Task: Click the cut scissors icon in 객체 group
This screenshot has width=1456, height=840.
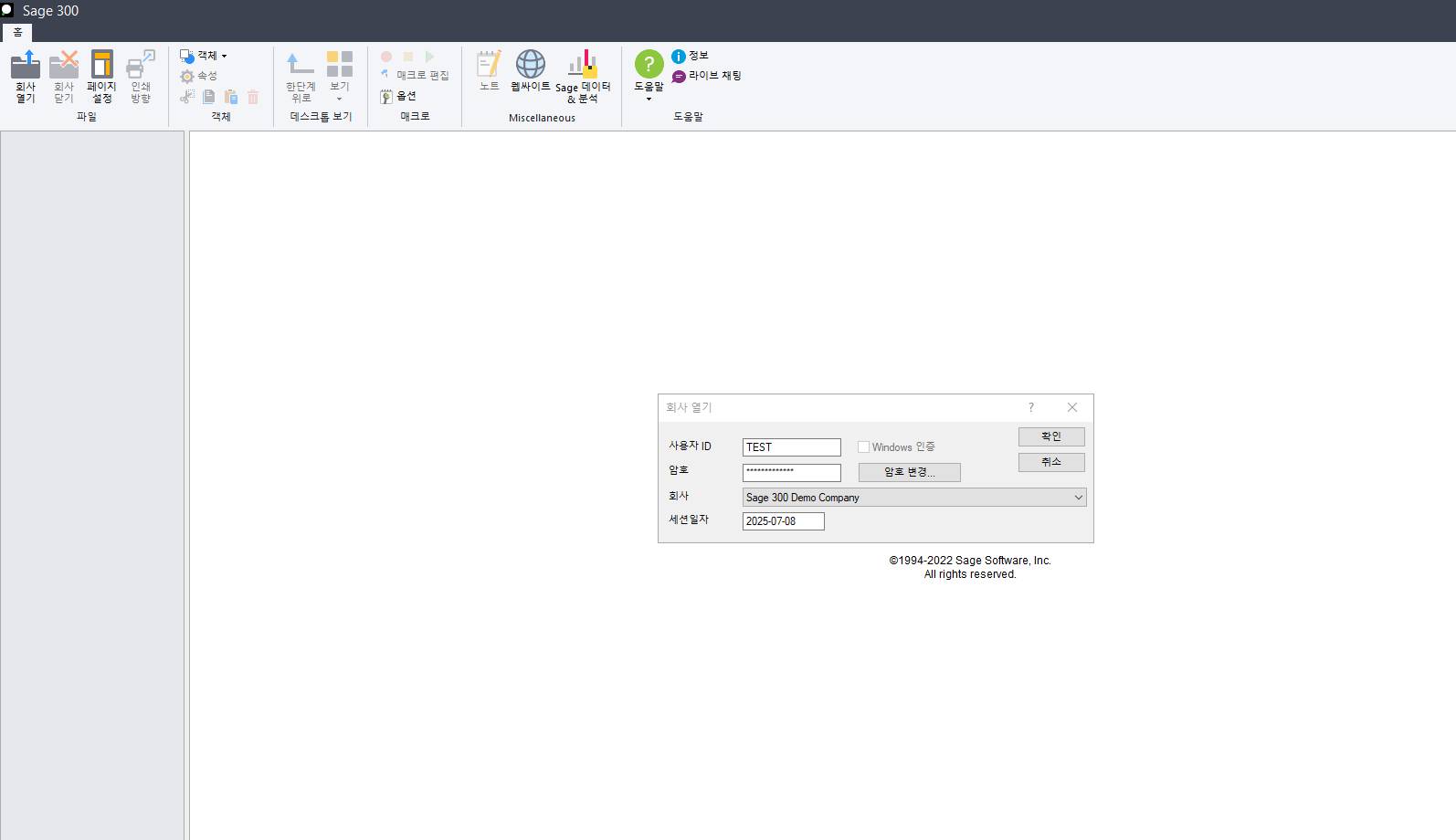Action: 187,96
